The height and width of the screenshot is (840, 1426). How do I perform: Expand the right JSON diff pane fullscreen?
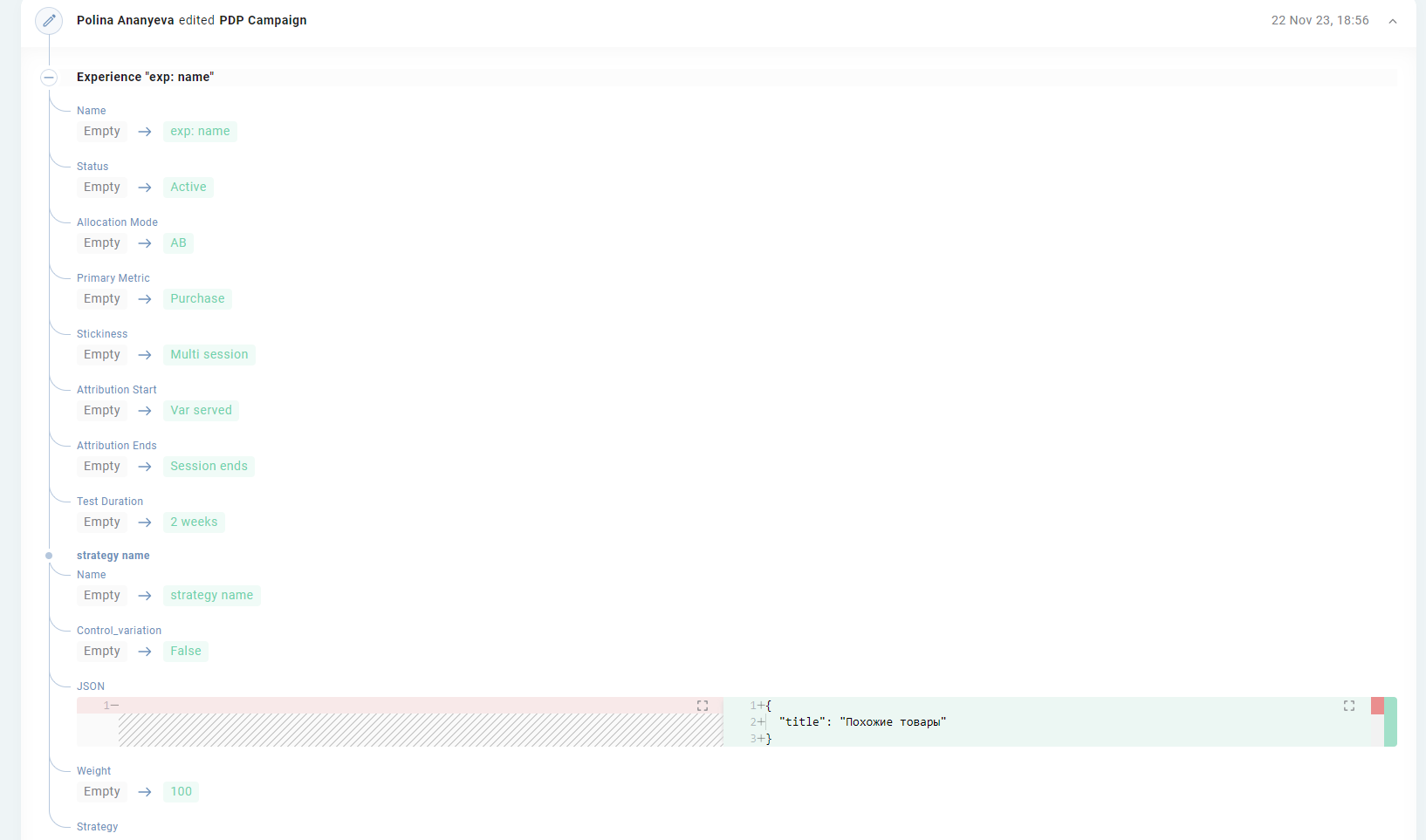pos(1349,706)
